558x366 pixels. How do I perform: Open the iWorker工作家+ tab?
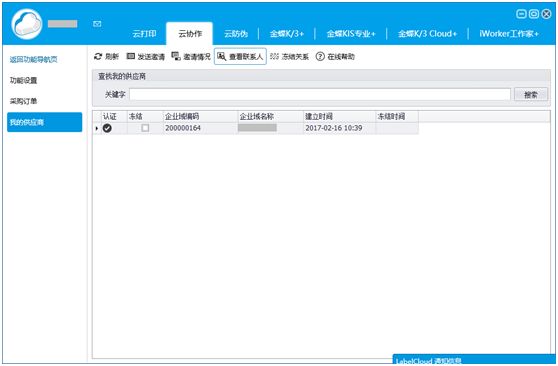[x=509, y=34]
